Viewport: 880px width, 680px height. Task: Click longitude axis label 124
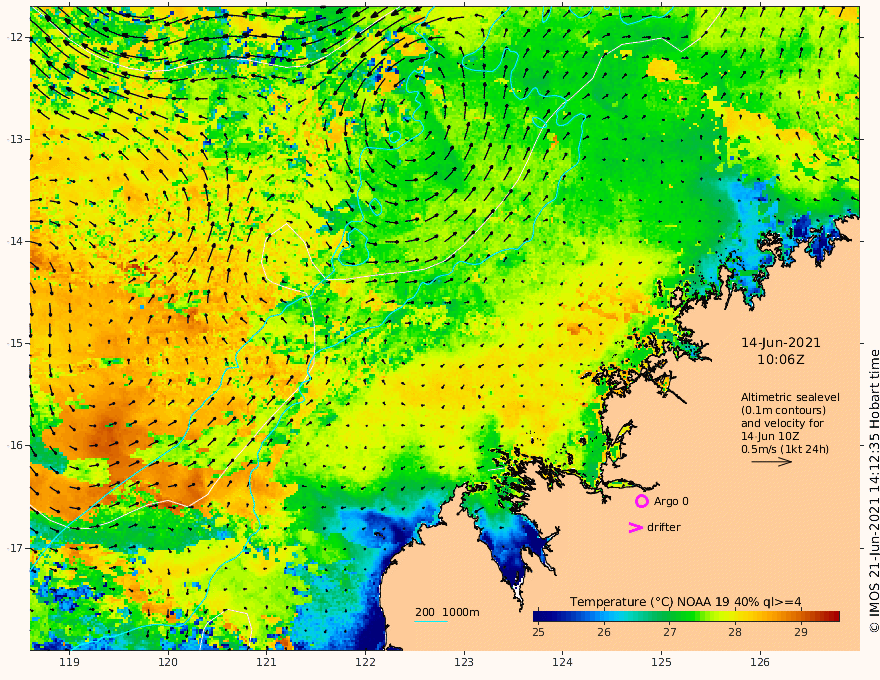[x=562, y=663]
